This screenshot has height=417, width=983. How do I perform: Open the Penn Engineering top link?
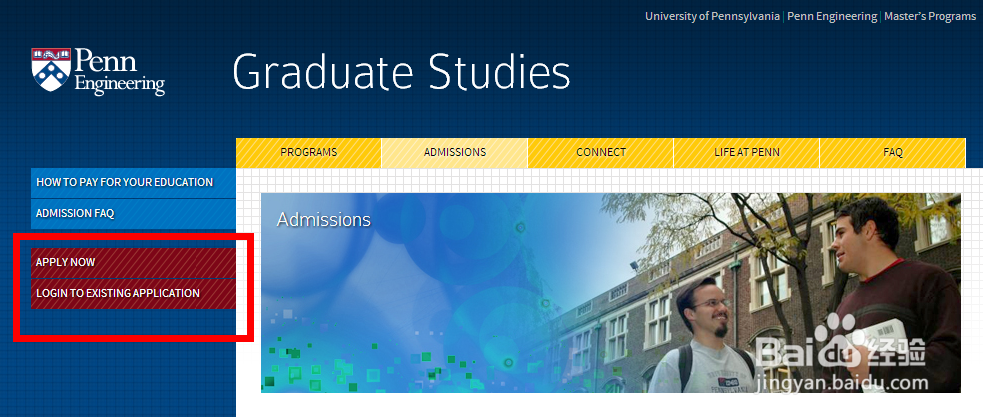832,16
